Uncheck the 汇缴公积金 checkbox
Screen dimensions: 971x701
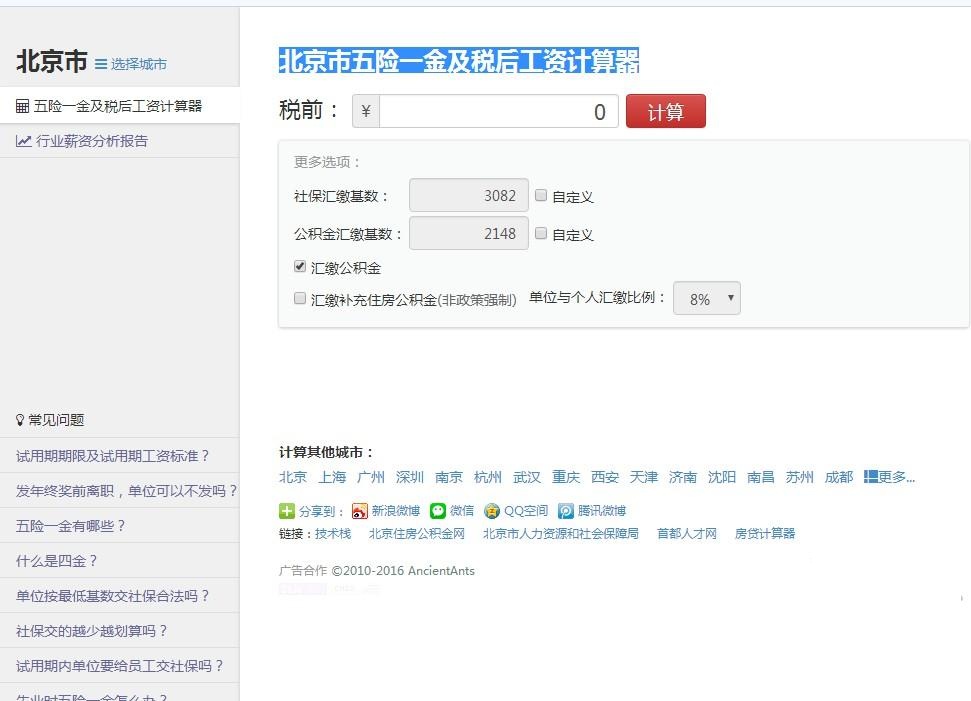pyautogui.click(x=299, y=266)
